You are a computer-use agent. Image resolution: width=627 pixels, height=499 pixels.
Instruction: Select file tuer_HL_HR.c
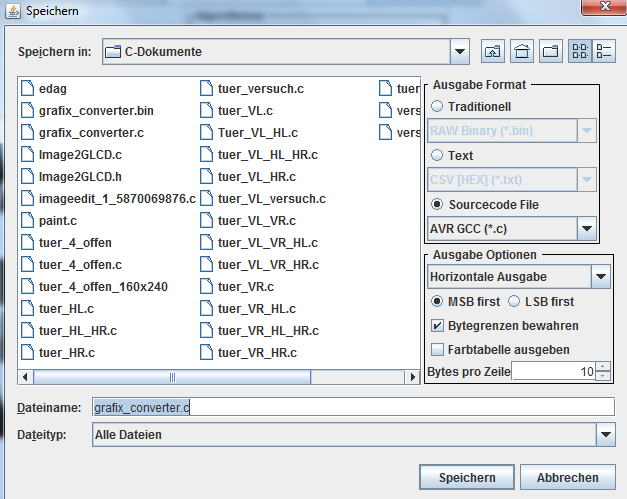point(69,330)
